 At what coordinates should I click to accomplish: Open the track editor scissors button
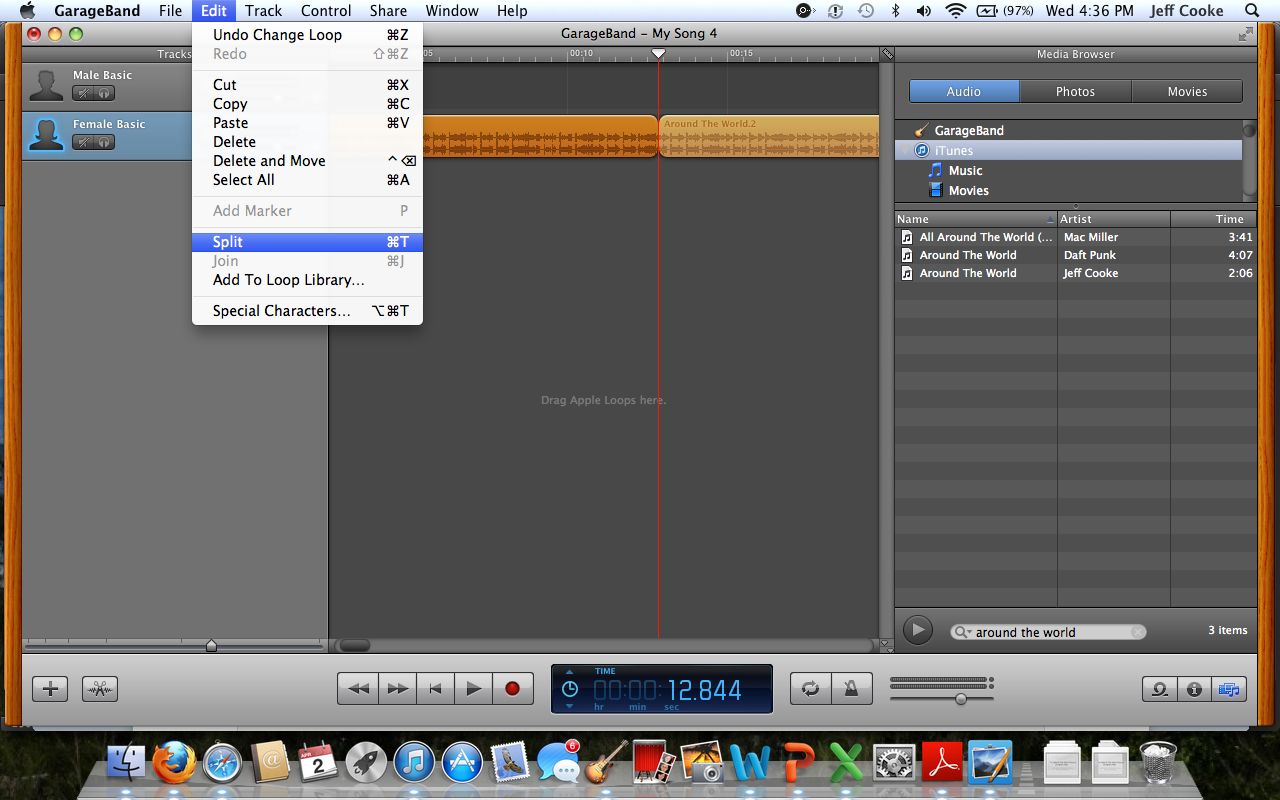pyautogui.click(x=99, y=688)
